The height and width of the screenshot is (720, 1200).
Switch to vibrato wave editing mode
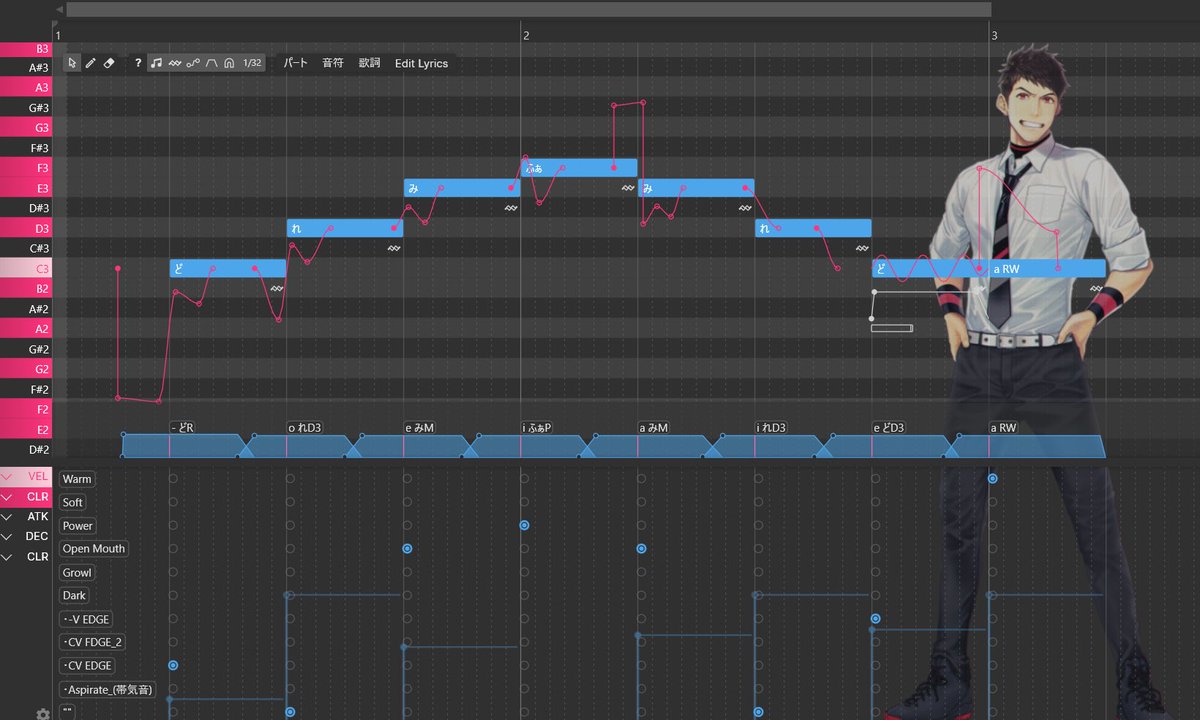tap(175, 63)
